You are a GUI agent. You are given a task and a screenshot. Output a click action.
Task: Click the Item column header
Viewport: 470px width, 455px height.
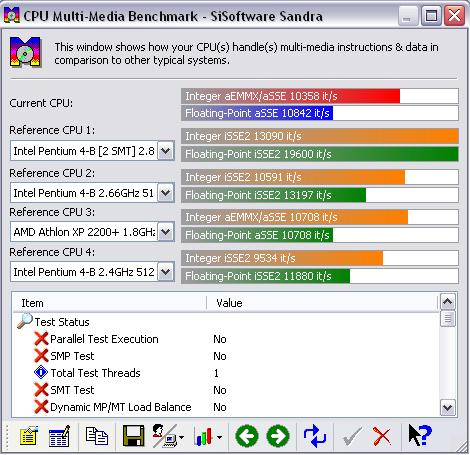(x=110, y=303)
